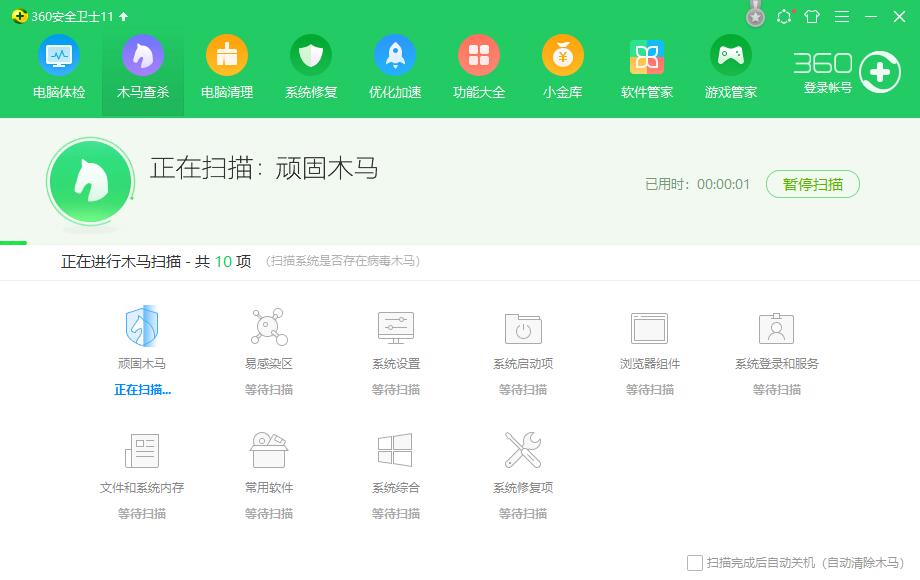Screen dimensions: 920x580
Task: Open the notification icon with red dot
Action: click(x=784, y=16)
